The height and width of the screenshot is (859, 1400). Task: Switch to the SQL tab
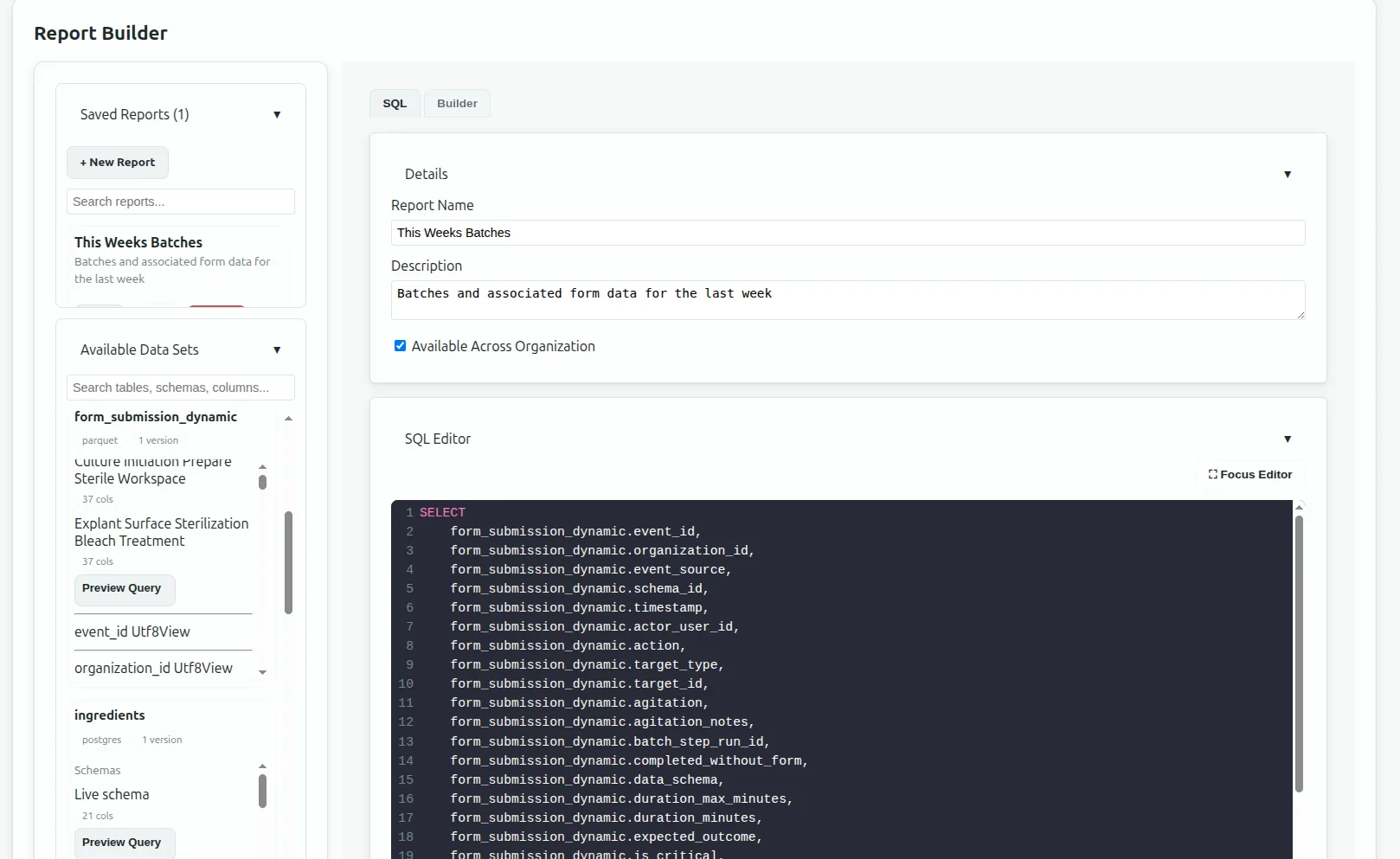tap(395, 104)
